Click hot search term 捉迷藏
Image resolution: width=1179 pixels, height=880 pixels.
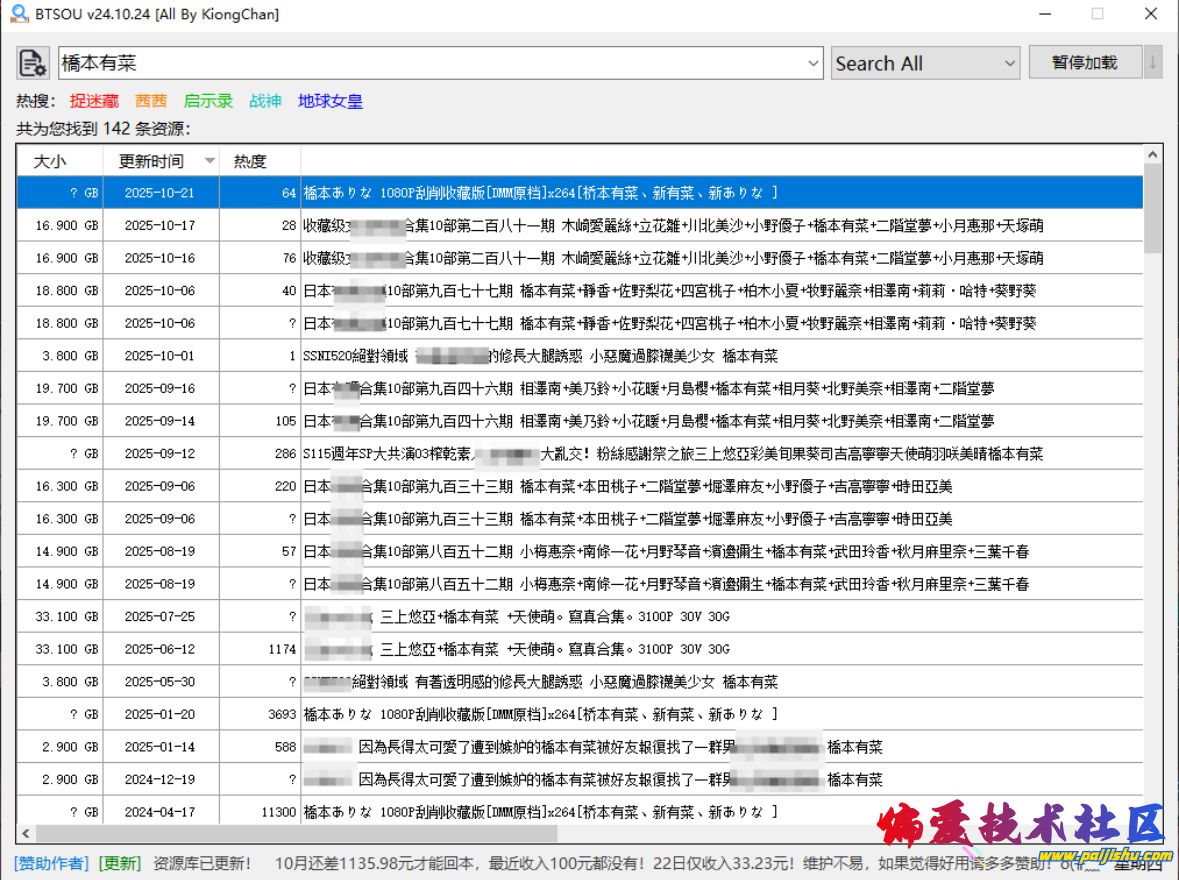pyautogui.click(x=94, y=101)
